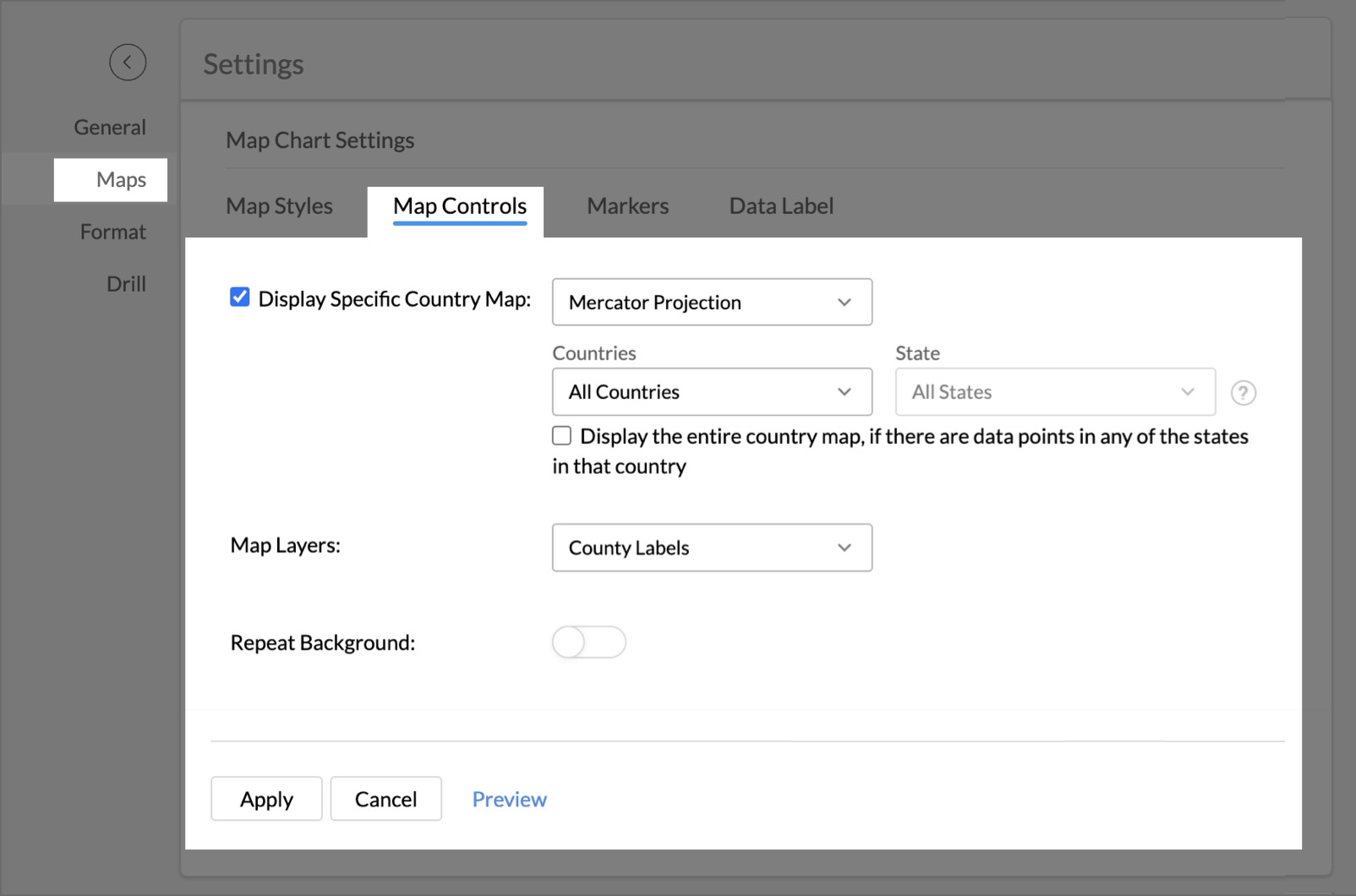Viewport: 1356px width, 896px height.
Task: Open General settings in sidebar
Action: click(110, 128)
